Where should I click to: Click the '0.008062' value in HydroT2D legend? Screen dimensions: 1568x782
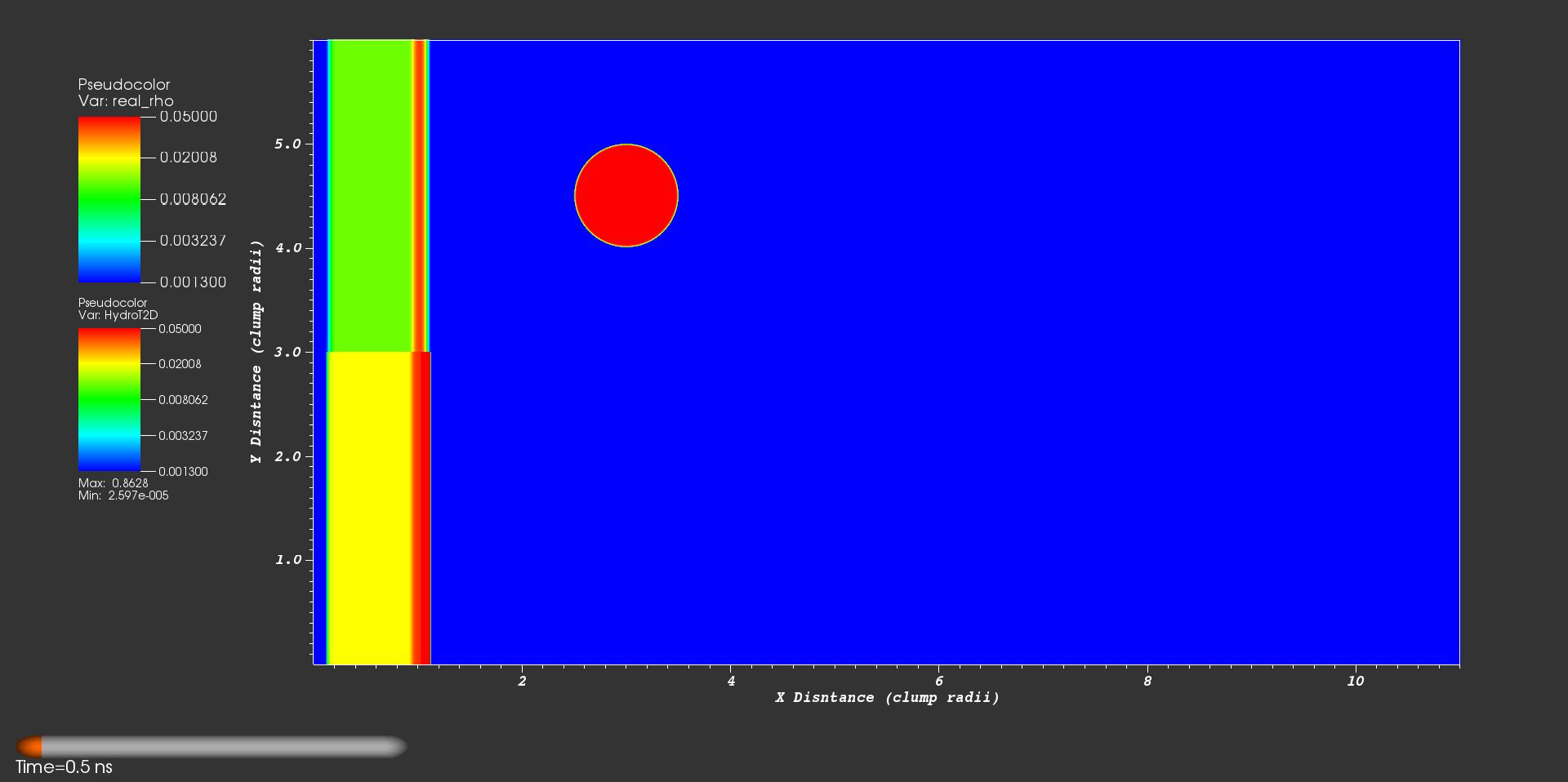coord(183,400)
